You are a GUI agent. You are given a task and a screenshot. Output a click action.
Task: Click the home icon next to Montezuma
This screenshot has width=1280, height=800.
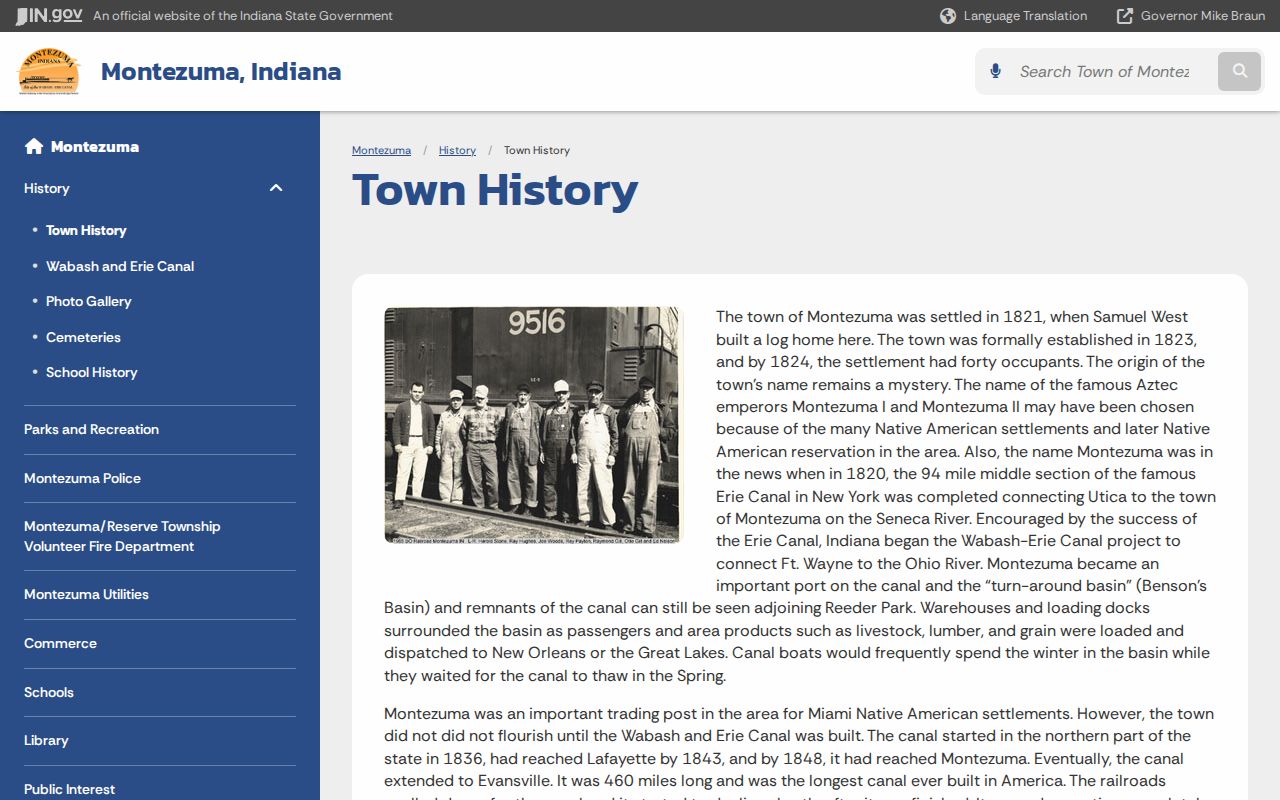[x=34, y=146]
